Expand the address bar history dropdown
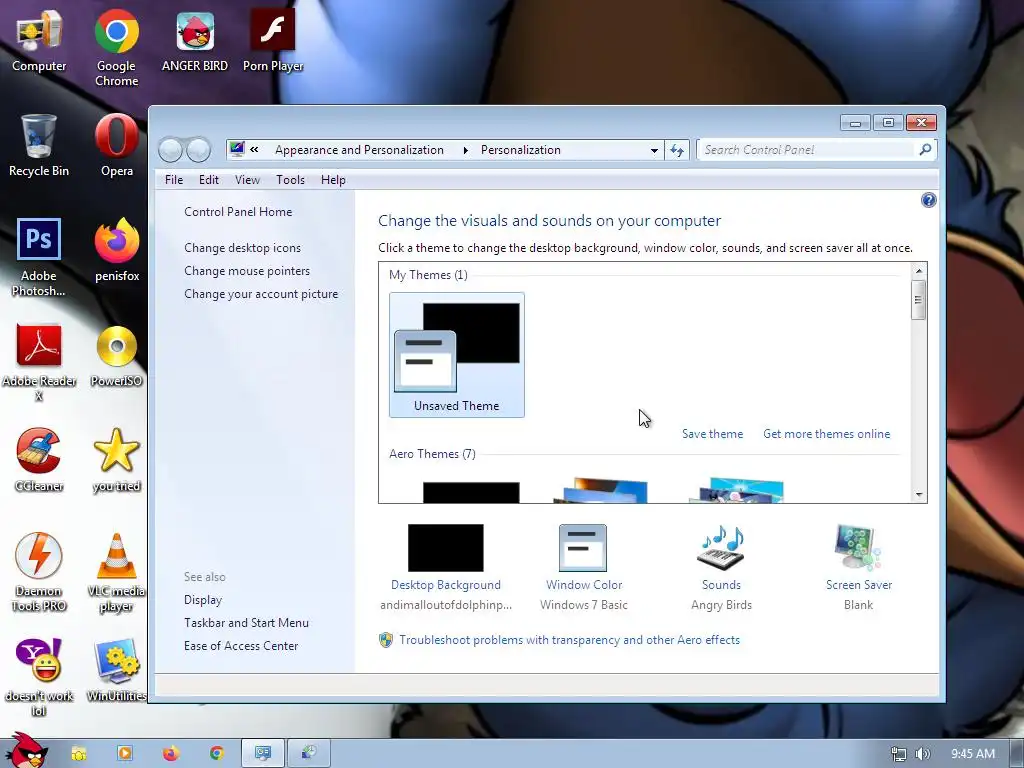This screenshot has height=768, width=1024. pyautogui.click(x=654, y=150)
